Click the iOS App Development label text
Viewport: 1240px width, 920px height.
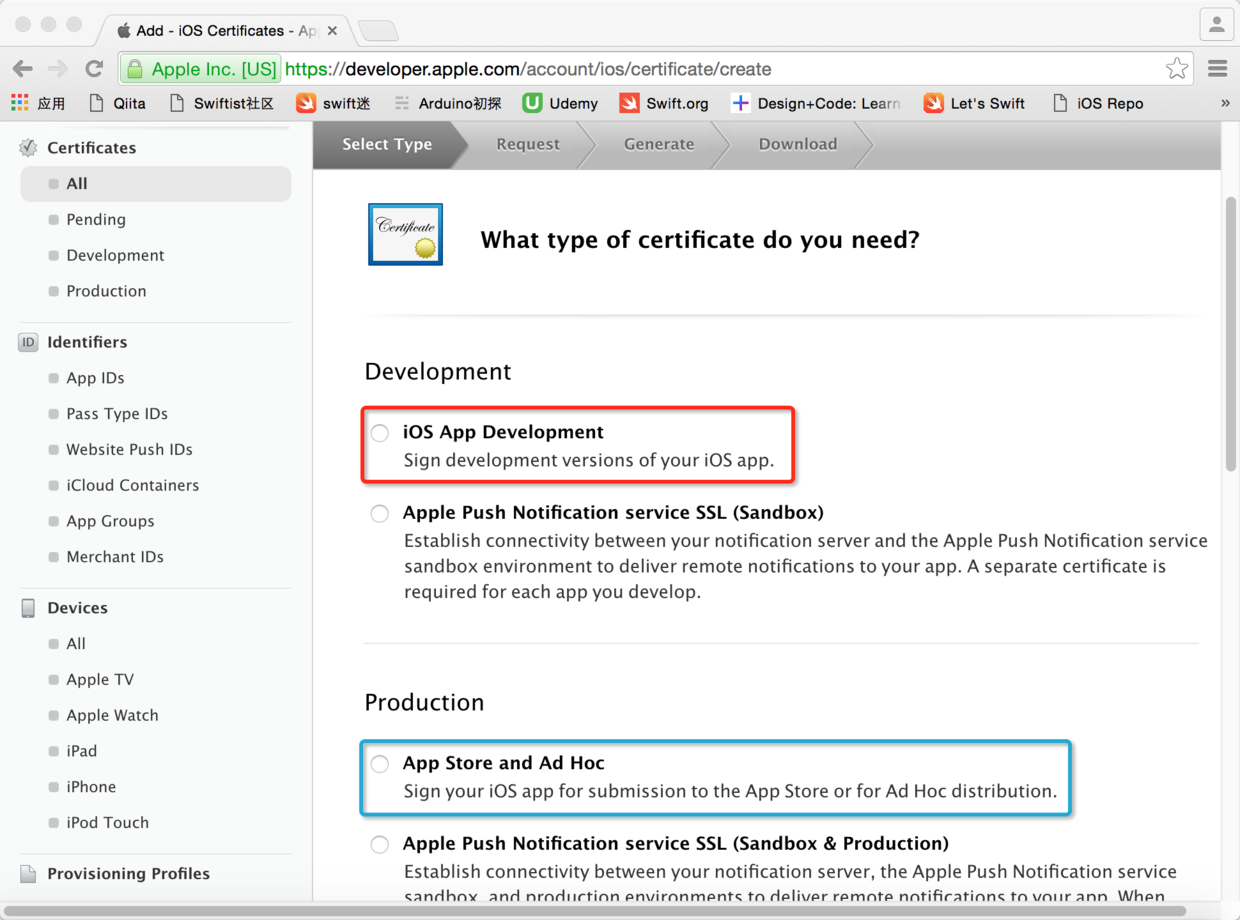[x=503, y=432]
